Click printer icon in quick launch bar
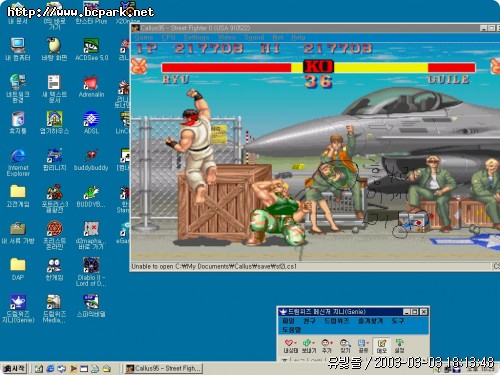 [95, 369]
